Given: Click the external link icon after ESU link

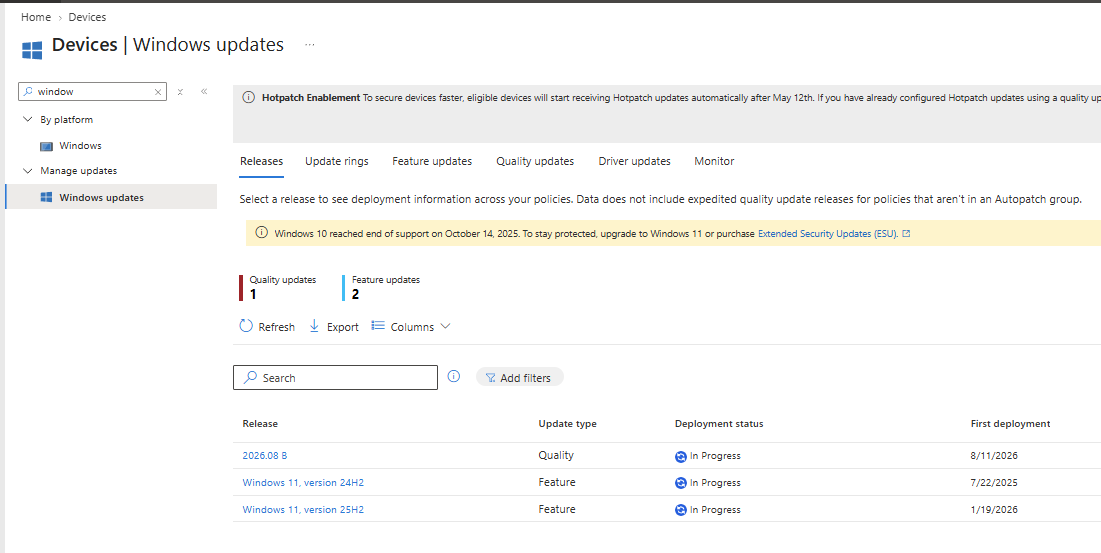Looking at the screenshot, I should (906, 234).
